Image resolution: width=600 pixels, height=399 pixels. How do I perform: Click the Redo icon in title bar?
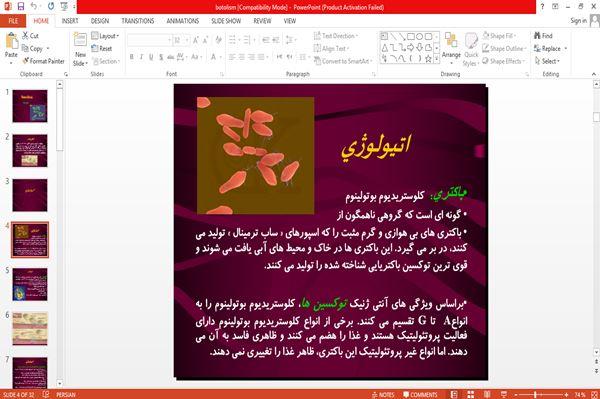[51, 6]
